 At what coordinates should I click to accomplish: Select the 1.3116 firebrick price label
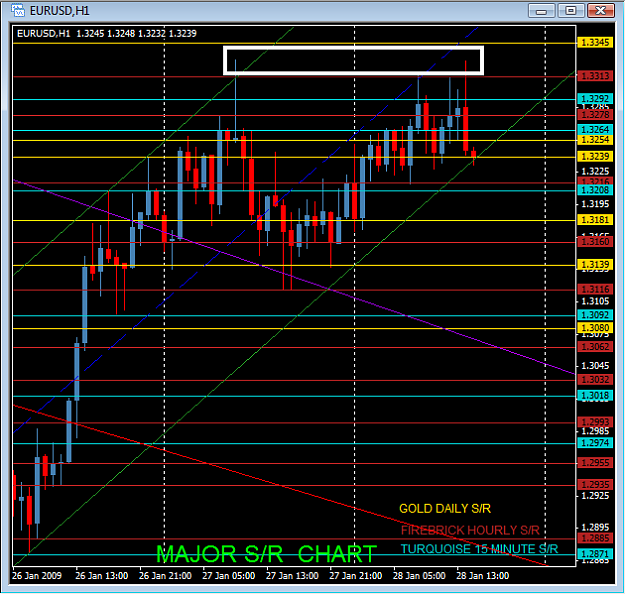[595, 289]
